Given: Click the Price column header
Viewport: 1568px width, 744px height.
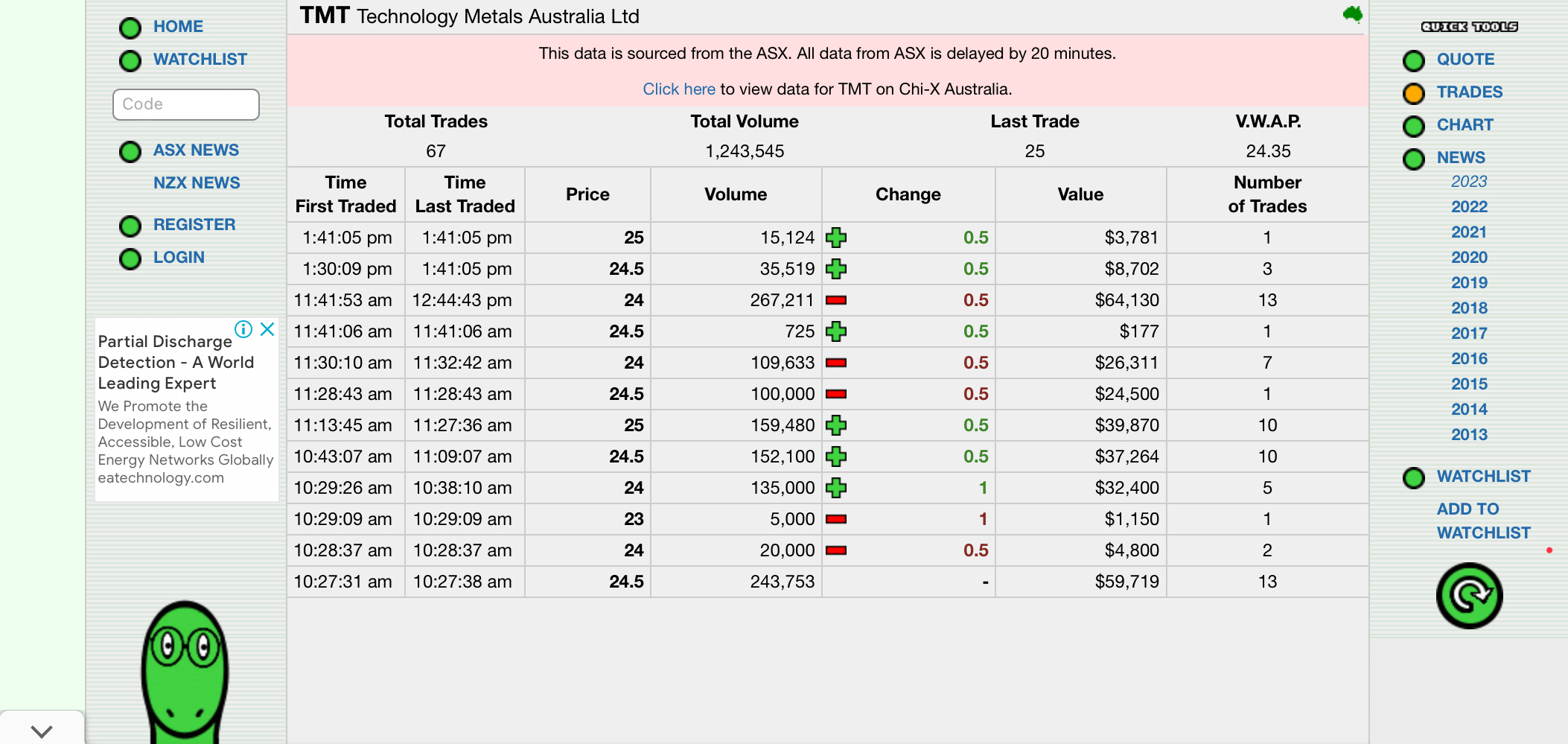Looking at the screenshot, I should coord(587,194).
